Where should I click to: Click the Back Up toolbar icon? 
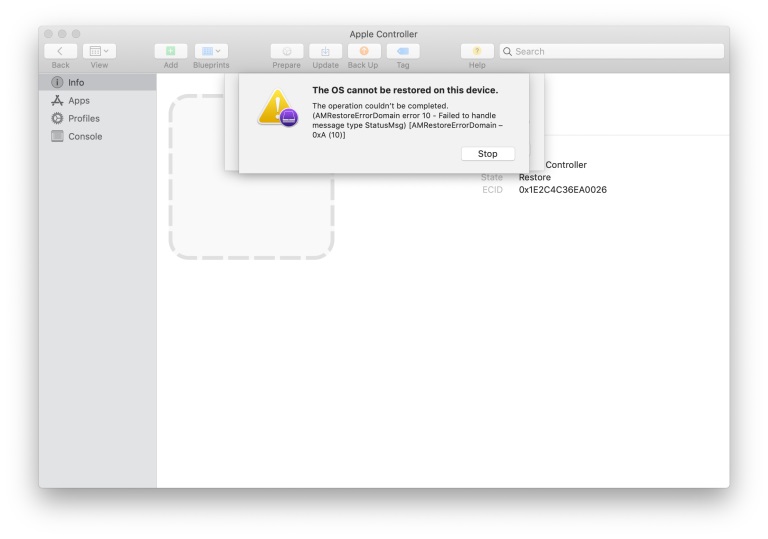(x=364, y=51)
